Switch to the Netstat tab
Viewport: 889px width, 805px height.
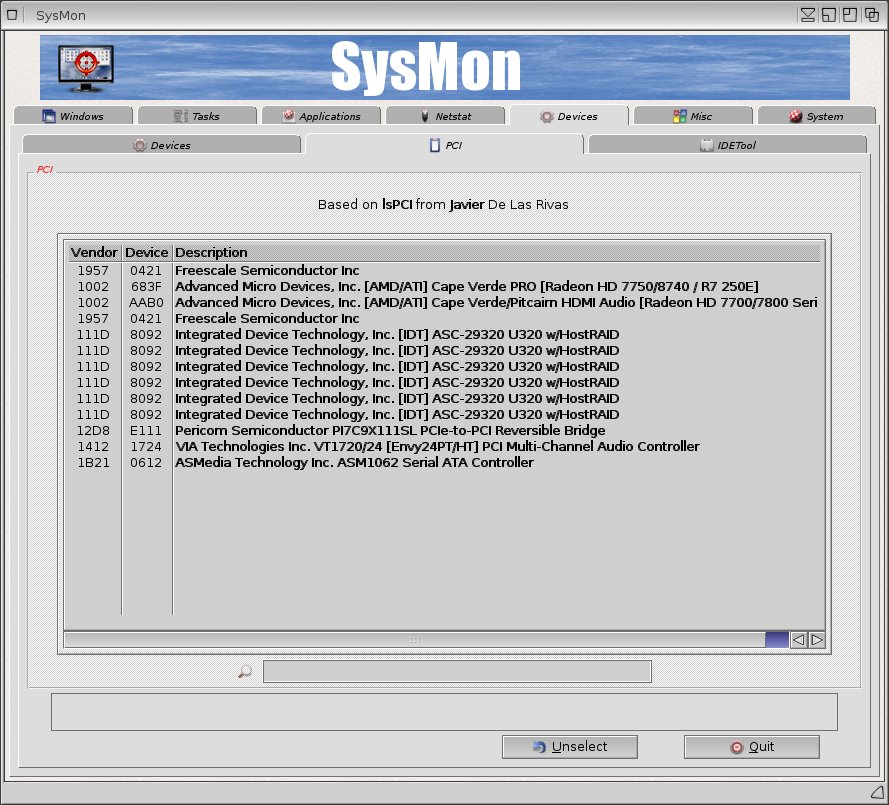pyautogui.click(x=446, y=116)
